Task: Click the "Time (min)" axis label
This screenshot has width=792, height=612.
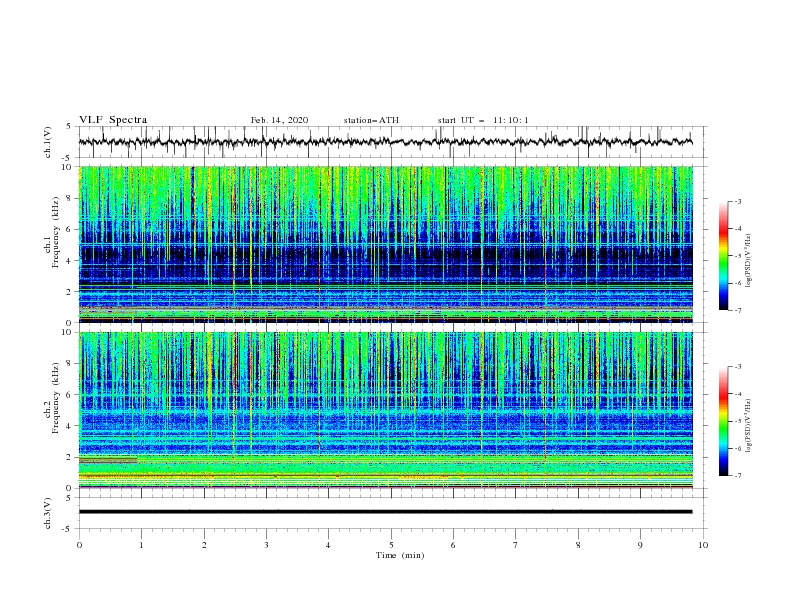Action: pos(400,555)
